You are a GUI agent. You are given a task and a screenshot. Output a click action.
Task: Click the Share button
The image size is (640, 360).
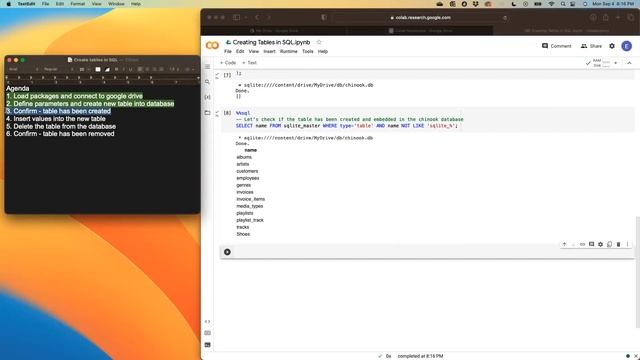coord(591,46)
